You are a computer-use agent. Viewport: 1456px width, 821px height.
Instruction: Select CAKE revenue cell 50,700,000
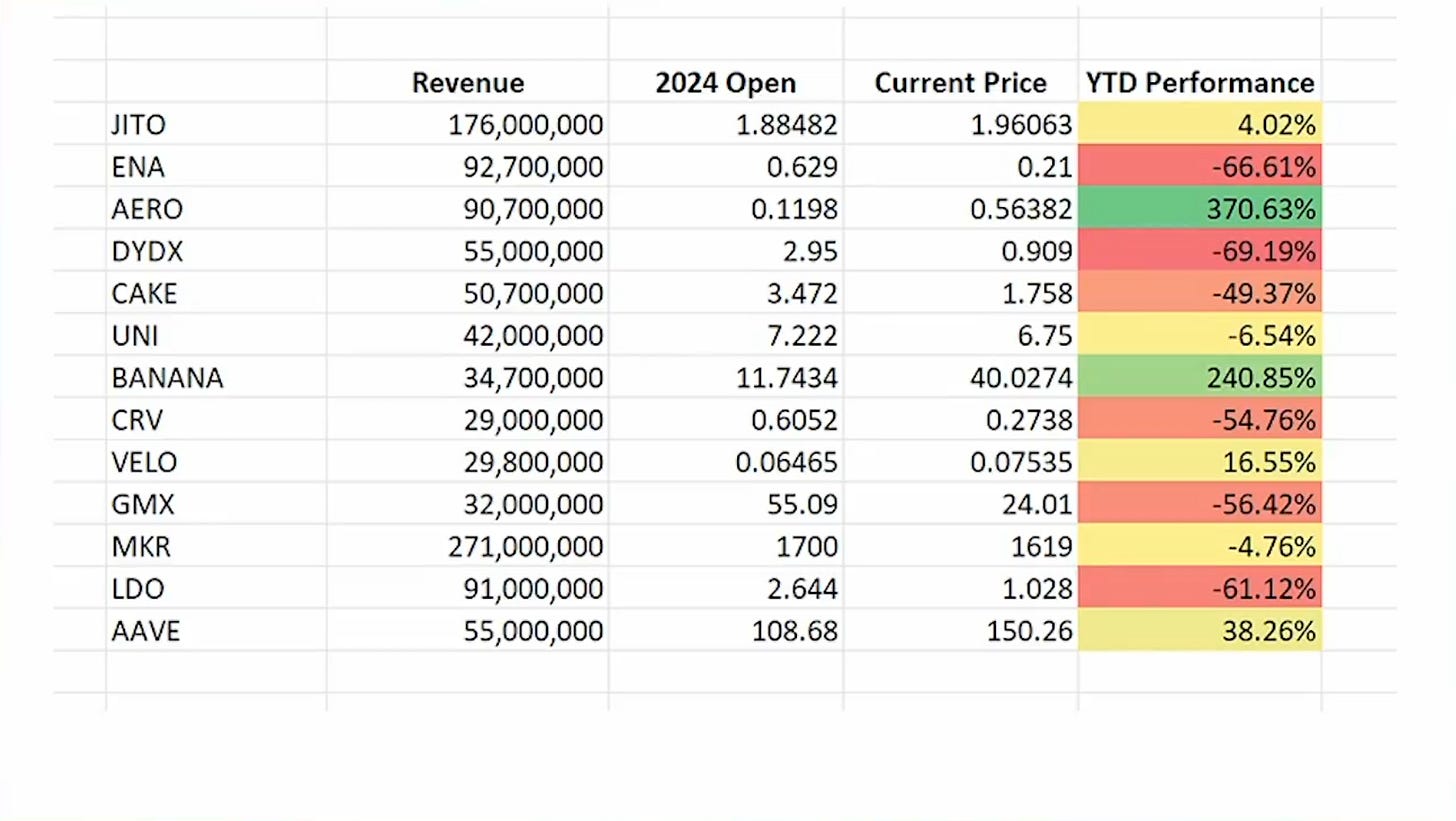[467, 293]
